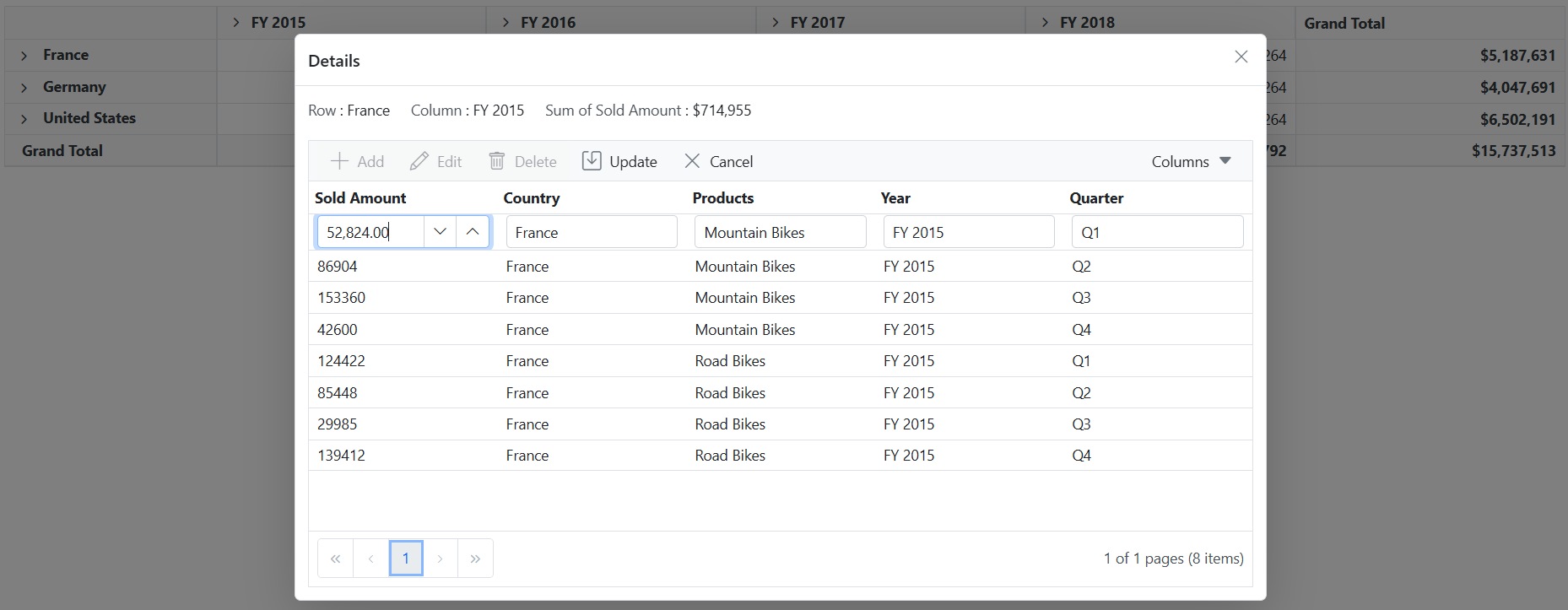Select the 139412 sold amount cell
Screen dimensions: 1568x610
point(403,456)
